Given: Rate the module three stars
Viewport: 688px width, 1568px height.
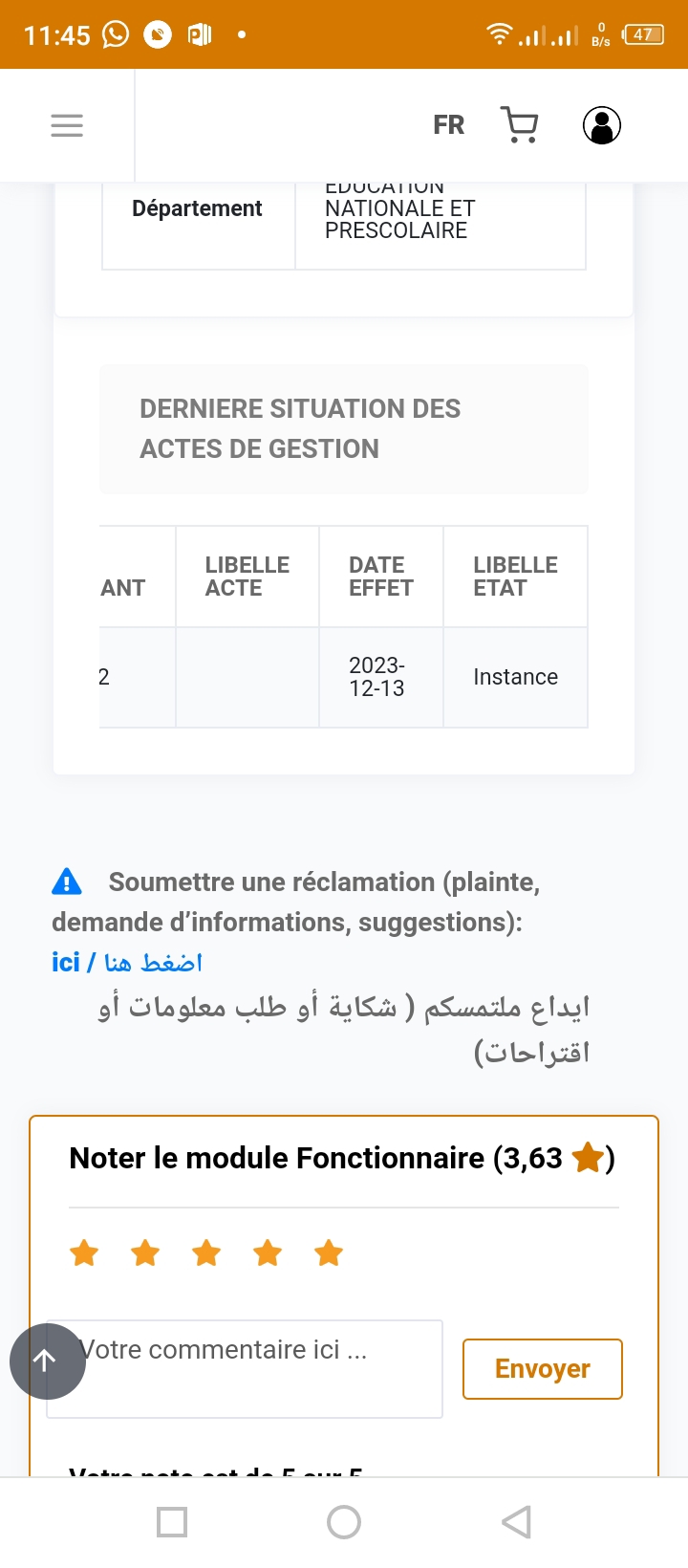Looking at the screenshot, I should (206, 1252).
